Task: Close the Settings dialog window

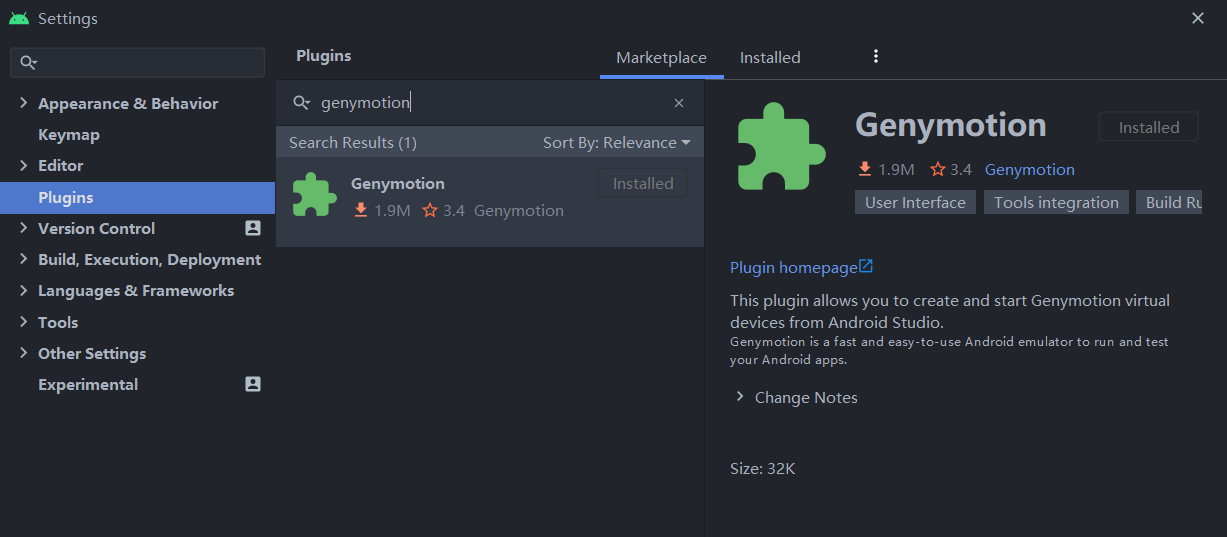Action: point(1198,18)
